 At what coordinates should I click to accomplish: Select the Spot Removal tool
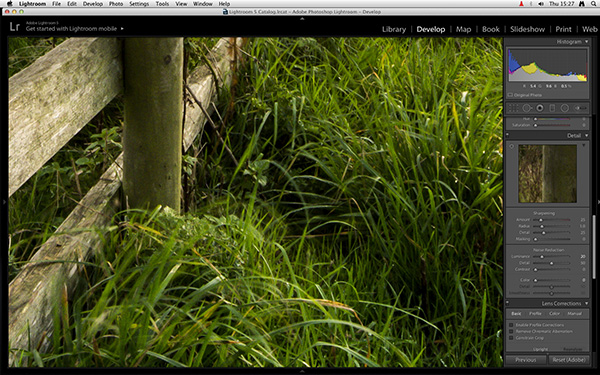pos(527,108)
